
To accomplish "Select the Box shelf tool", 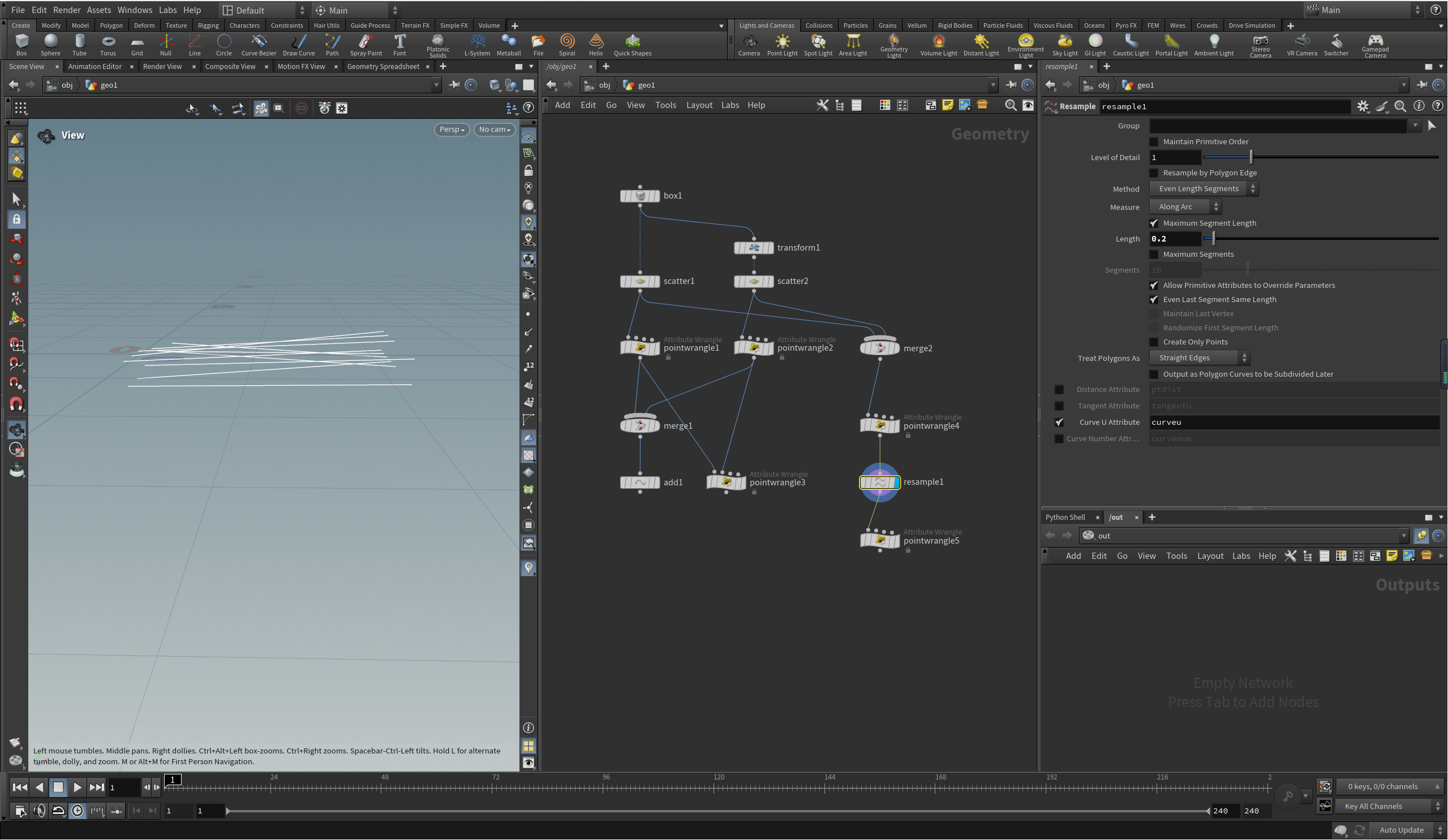I will point(22,45).
